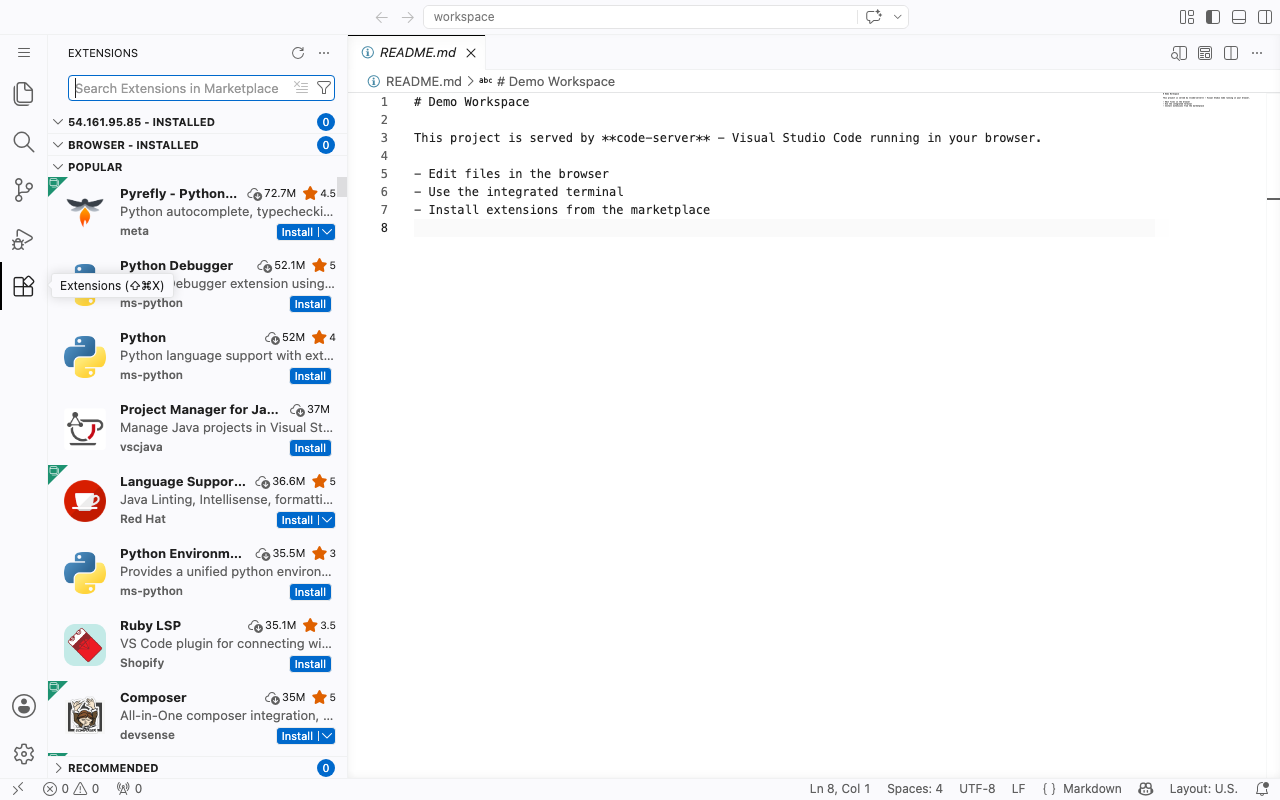Open preview to the side
The image size is (1280, 800).
pyautogui.click(x=1205, y=53)
